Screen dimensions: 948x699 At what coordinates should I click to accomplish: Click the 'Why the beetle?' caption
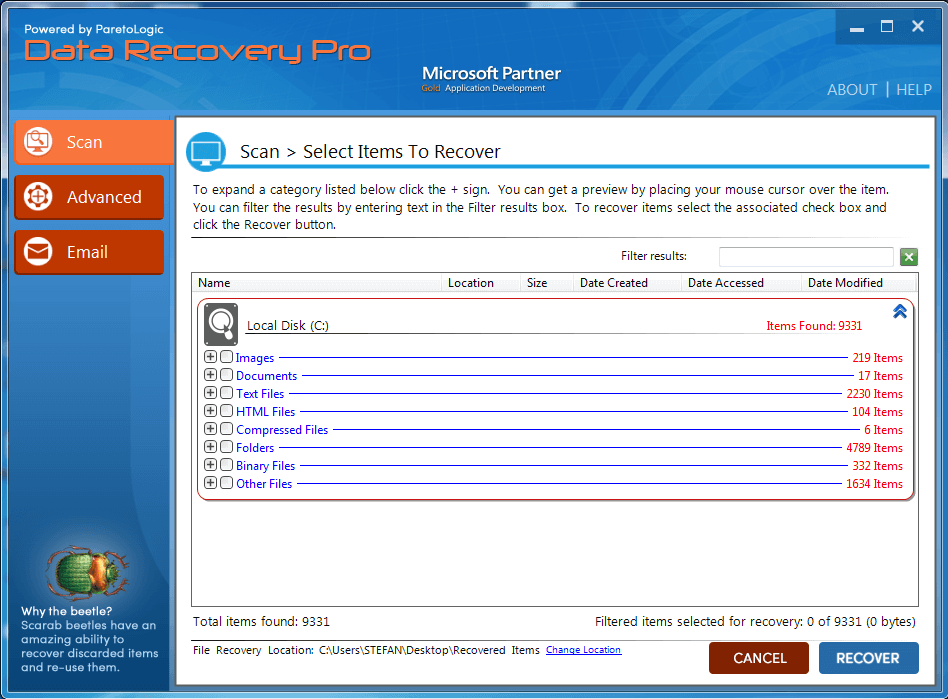click(x=67, y=611)
